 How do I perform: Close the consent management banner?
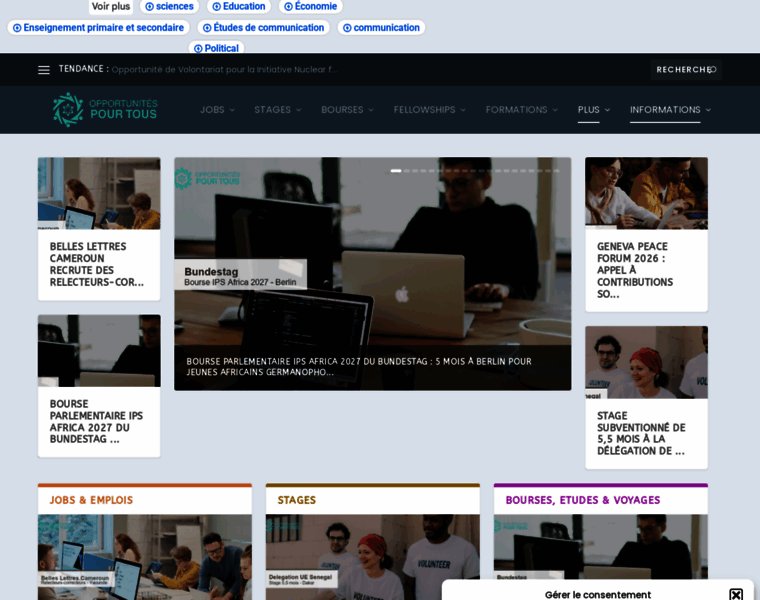[736, 594]
